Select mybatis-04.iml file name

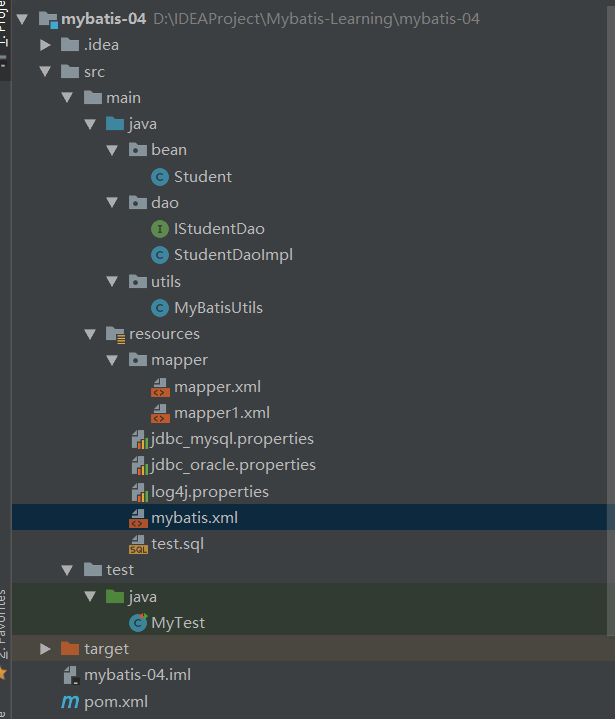pos(138,675)
